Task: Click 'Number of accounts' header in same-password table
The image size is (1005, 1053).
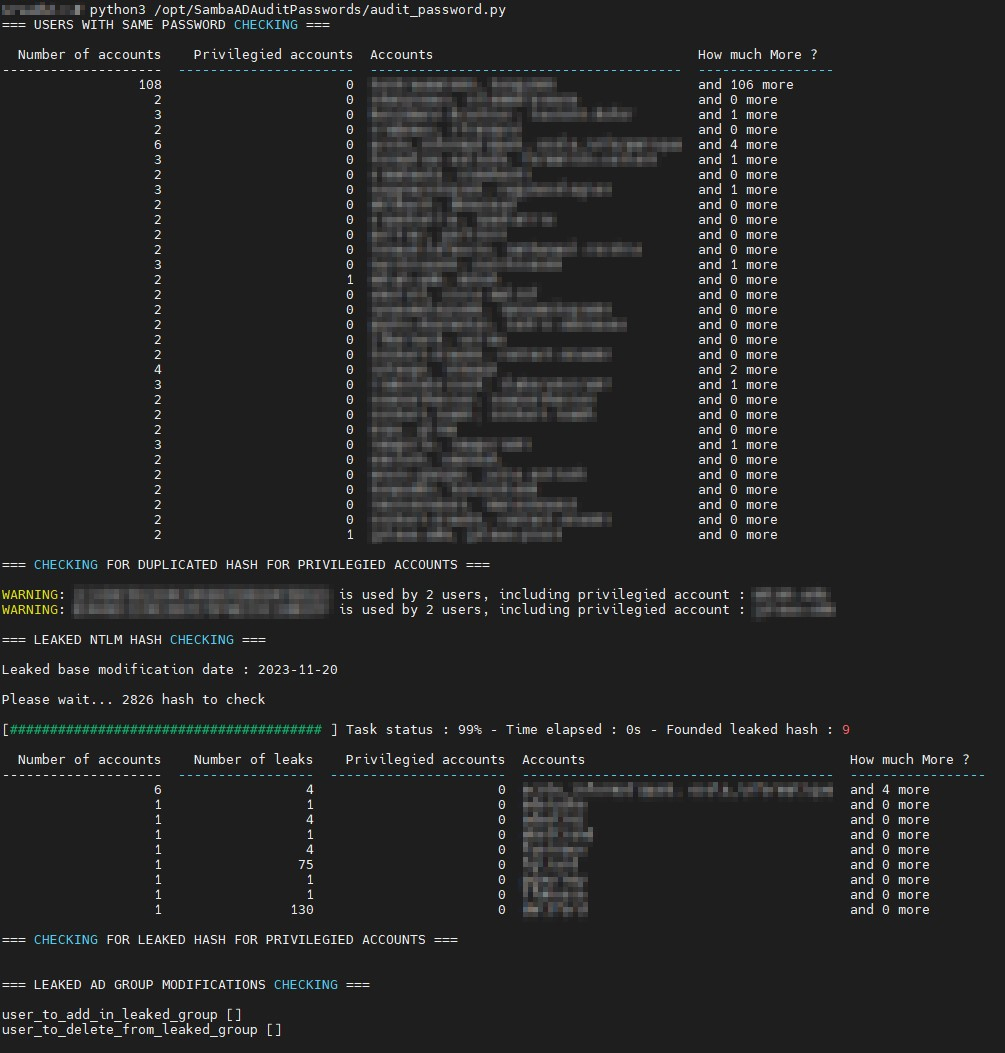Action: 89,54
